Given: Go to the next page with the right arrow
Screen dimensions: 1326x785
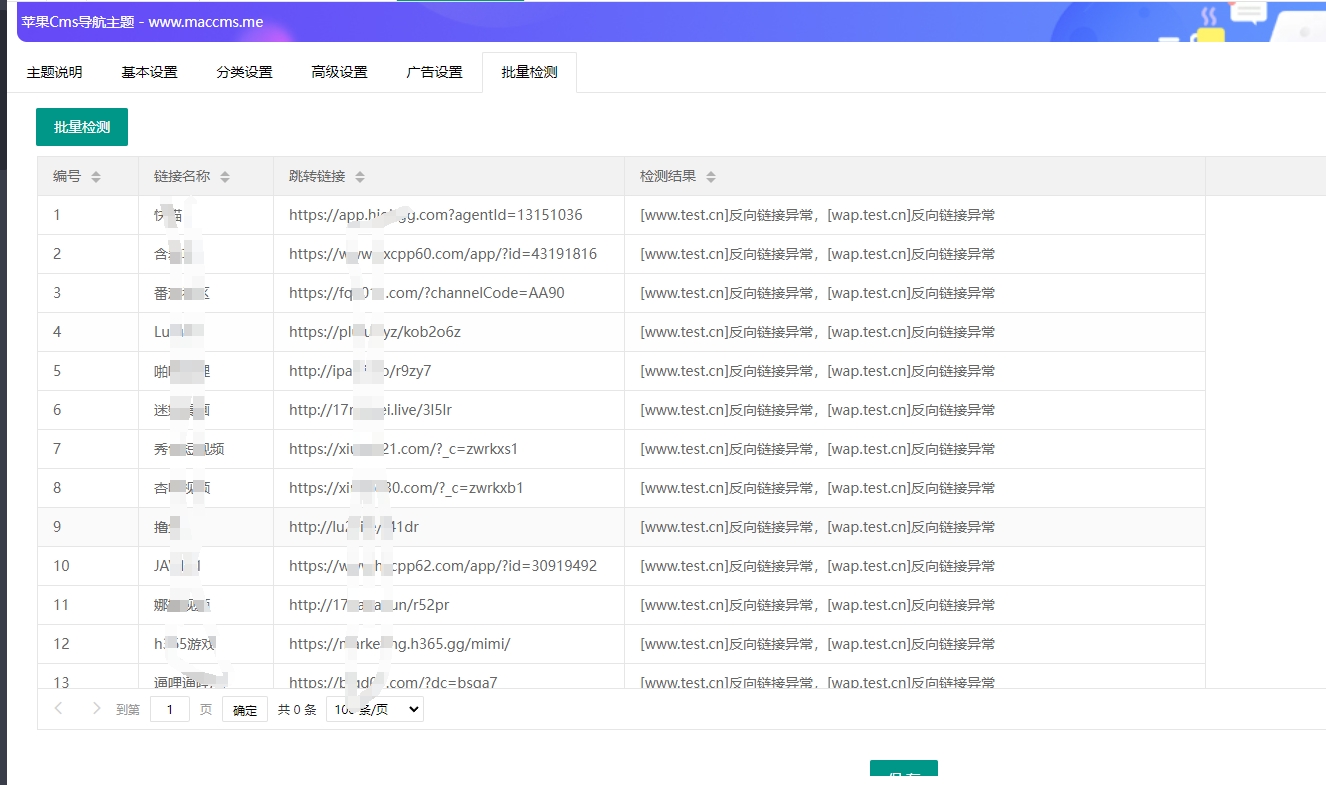Looking at the screenshot, I should pos(96,708).
